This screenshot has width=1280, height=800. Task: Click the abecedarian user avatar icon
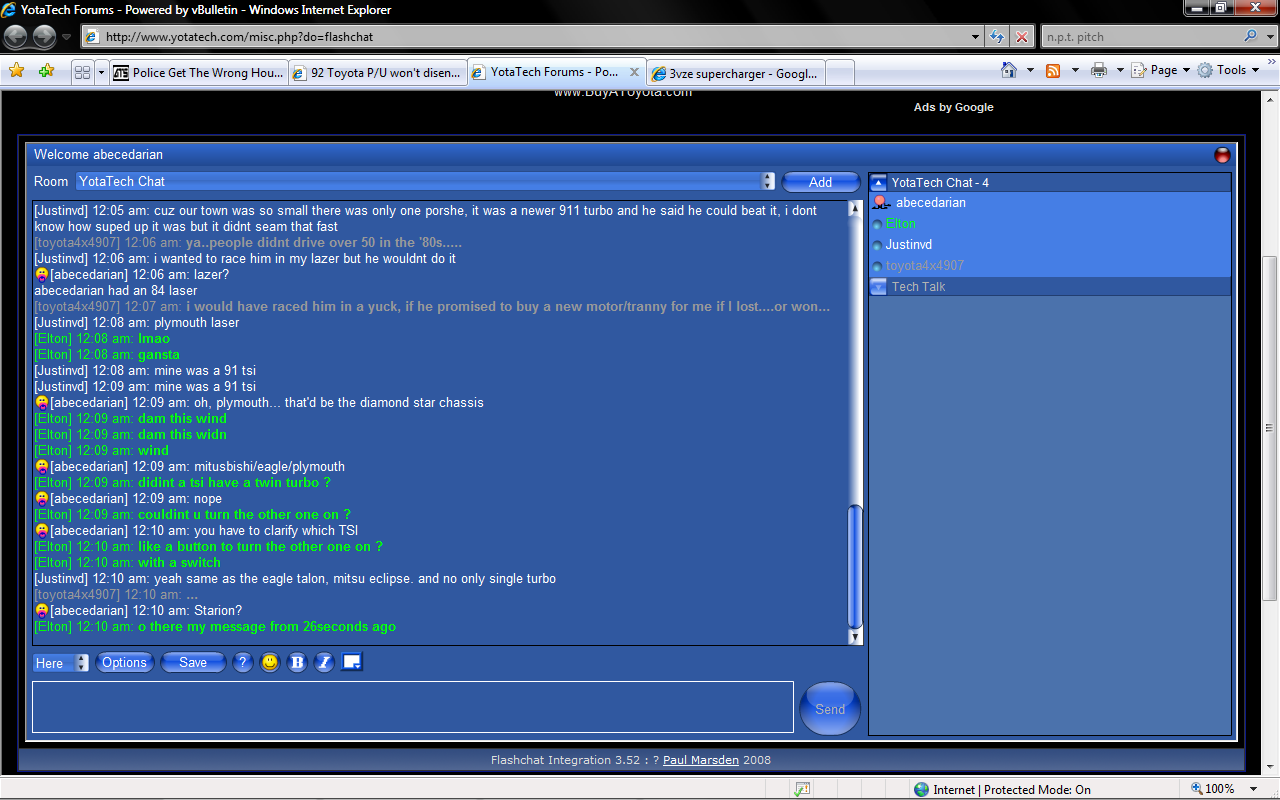[x=881, y=203]
